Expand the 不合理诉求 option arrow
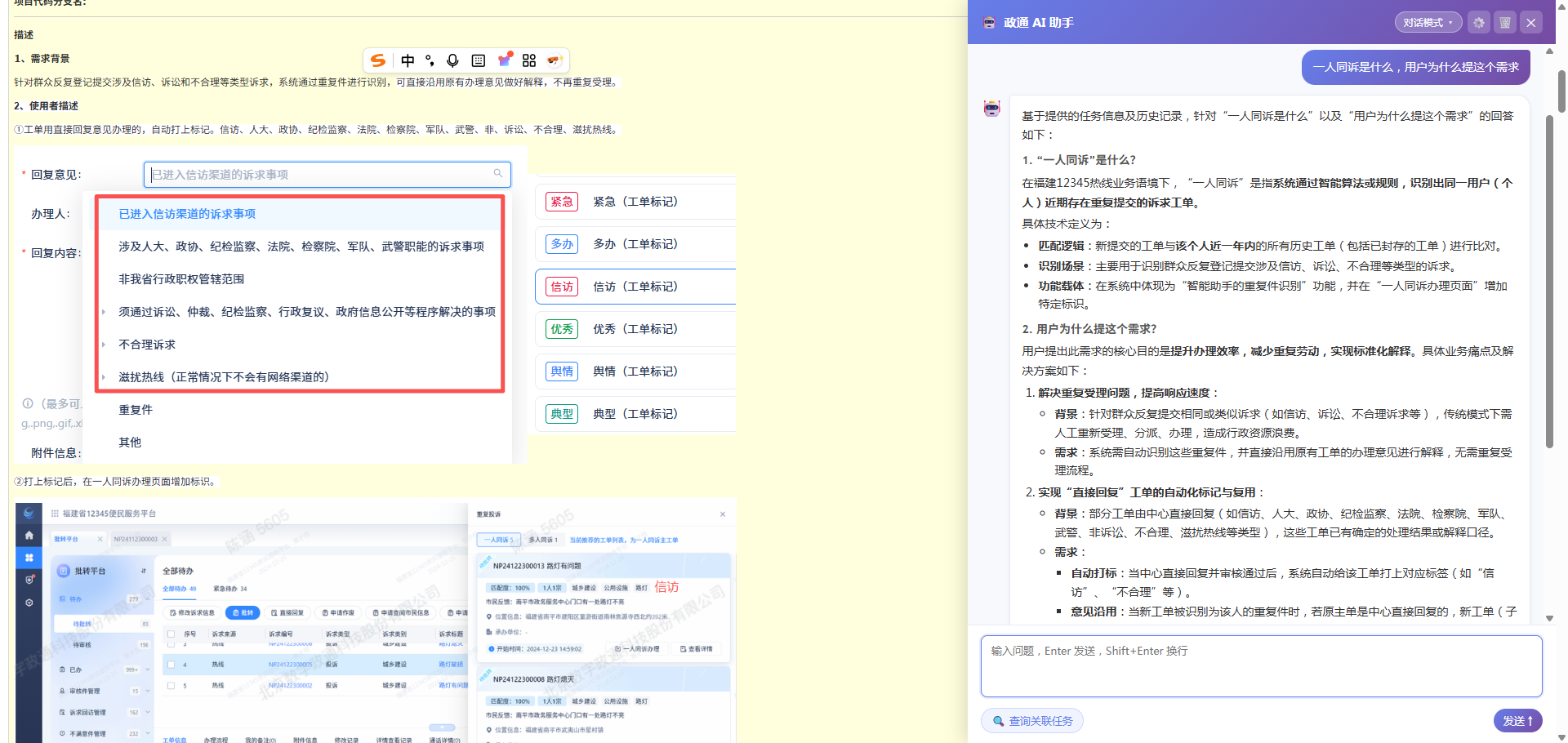Image resolution: width=1568 pixels, height=743 pixels. [x=104, y=345]
